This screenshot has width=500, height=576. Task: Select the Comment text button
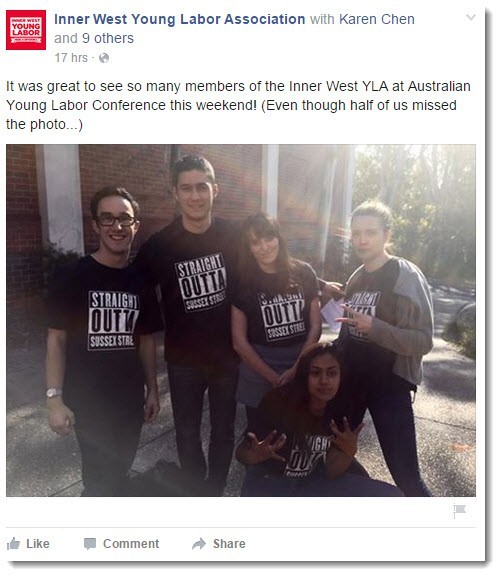point(131,544)
